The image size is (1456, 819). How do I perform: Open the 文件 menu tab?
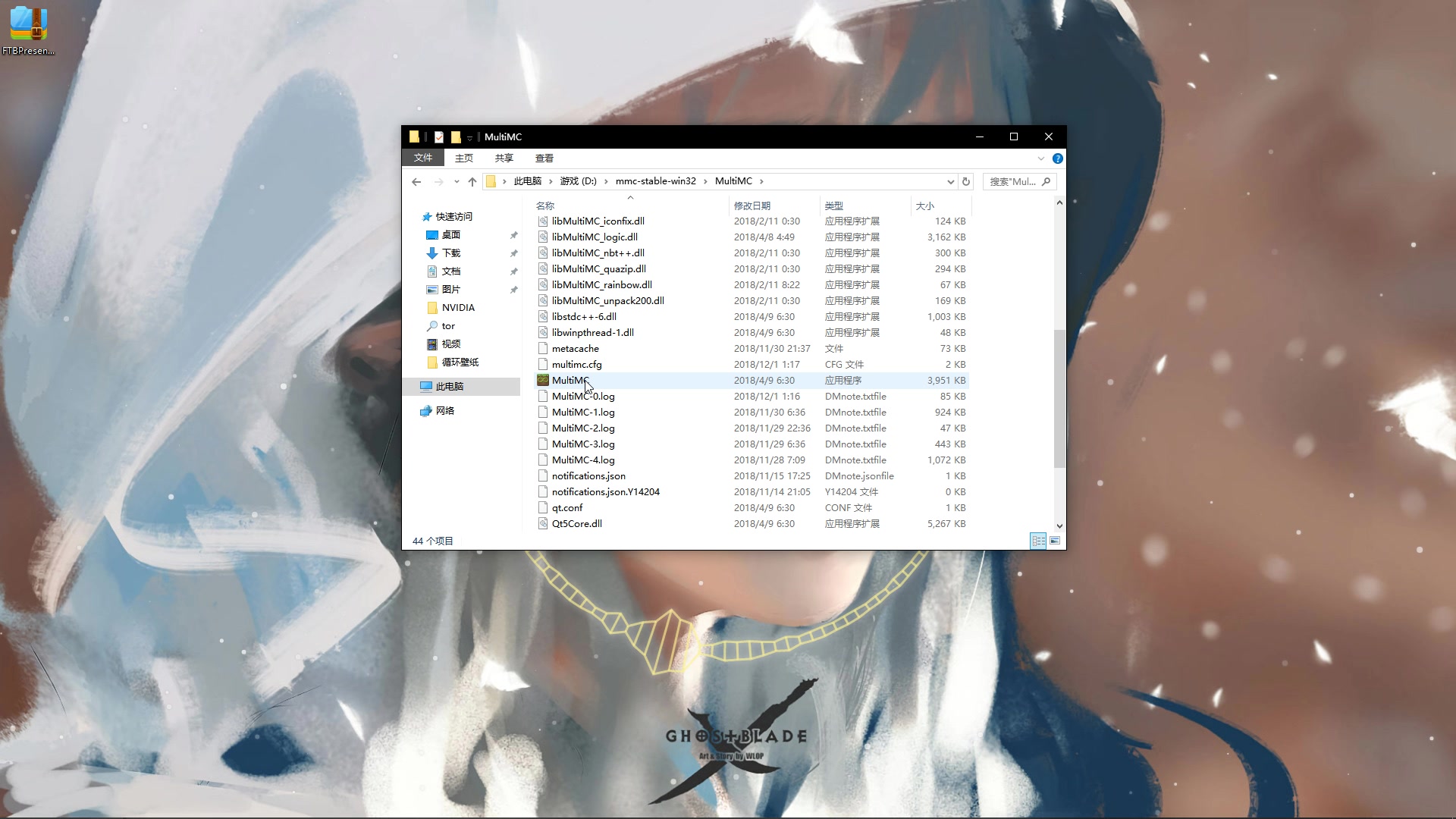pyautogui.click(x=422, y=158)
